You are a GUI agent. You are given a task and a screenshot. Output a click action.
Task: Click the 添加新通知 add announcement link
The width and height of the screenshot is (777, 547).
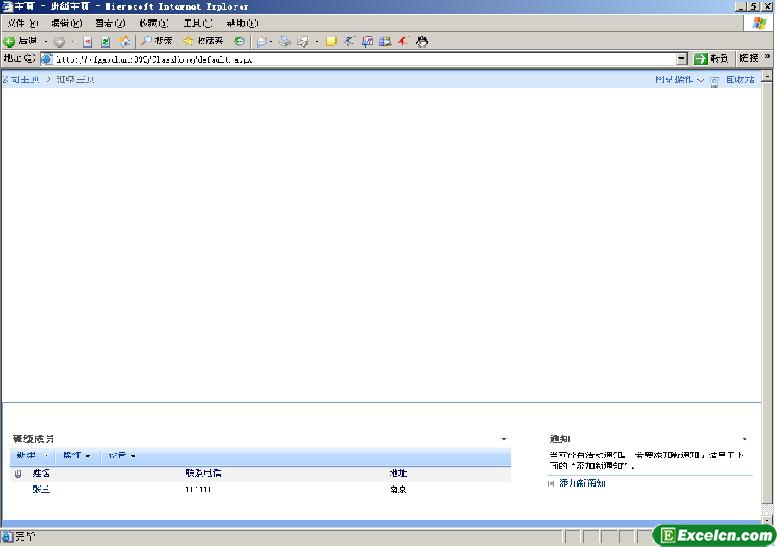pyautogui.click(x=582, y=483)
